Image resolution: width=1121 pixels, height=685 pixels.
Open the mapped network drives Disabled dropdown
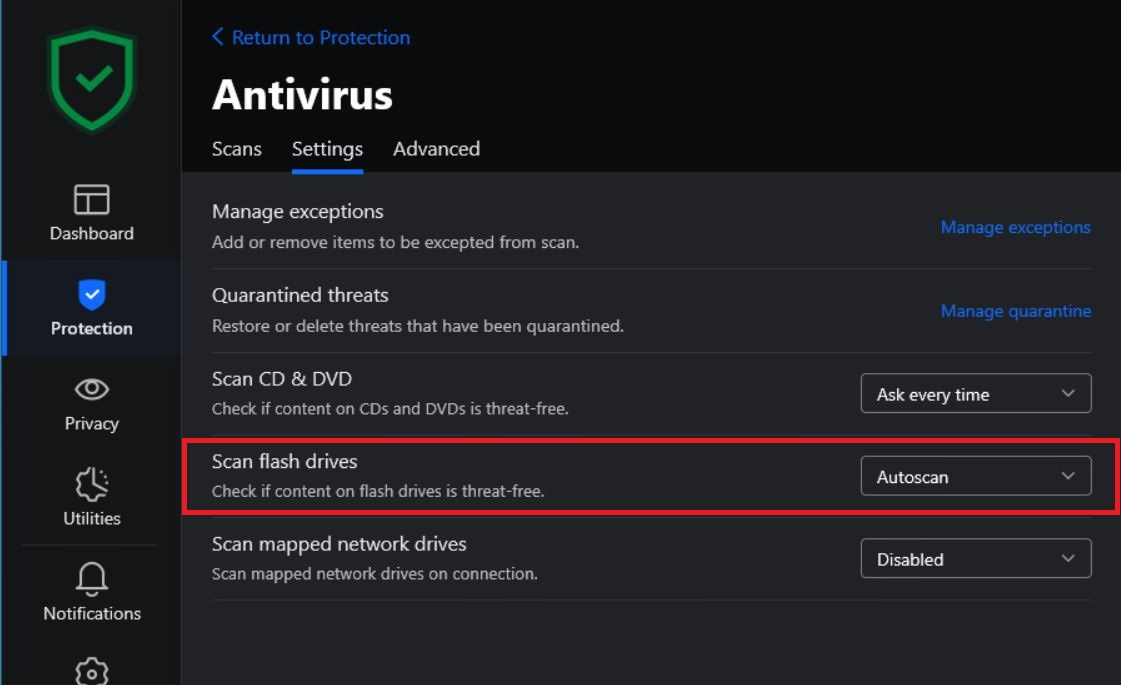[976, 558]
